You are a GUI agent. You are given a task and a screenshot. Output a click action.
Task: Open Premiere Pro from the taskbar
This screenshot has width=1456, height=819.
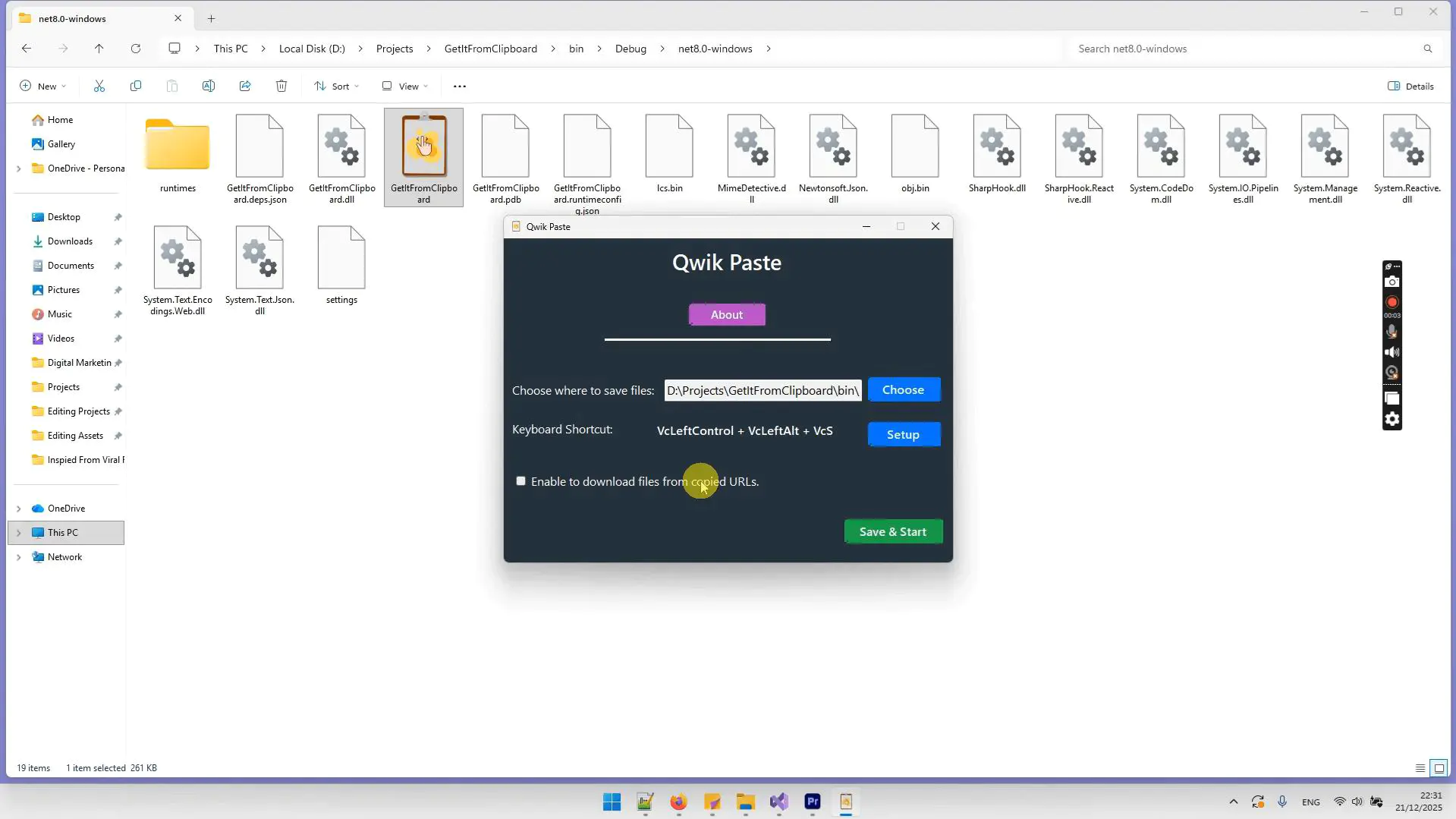812,802
